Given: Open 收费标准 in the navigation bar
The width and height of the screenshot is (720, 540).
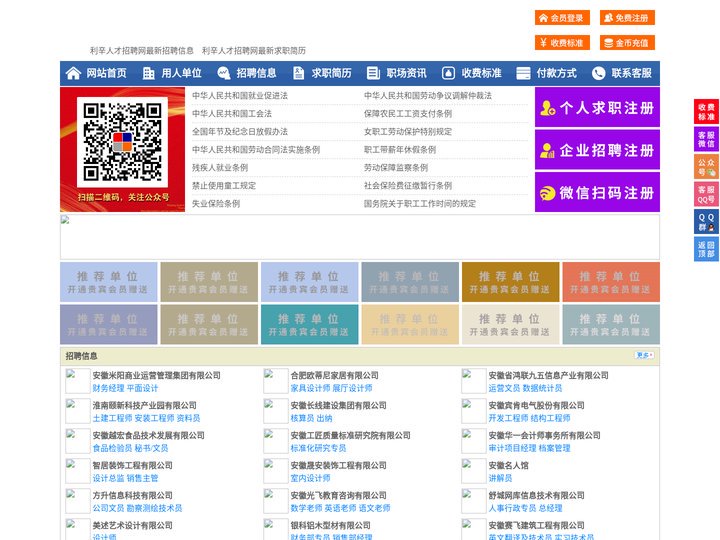Looking at the screenshot, I should click(481, 73).
